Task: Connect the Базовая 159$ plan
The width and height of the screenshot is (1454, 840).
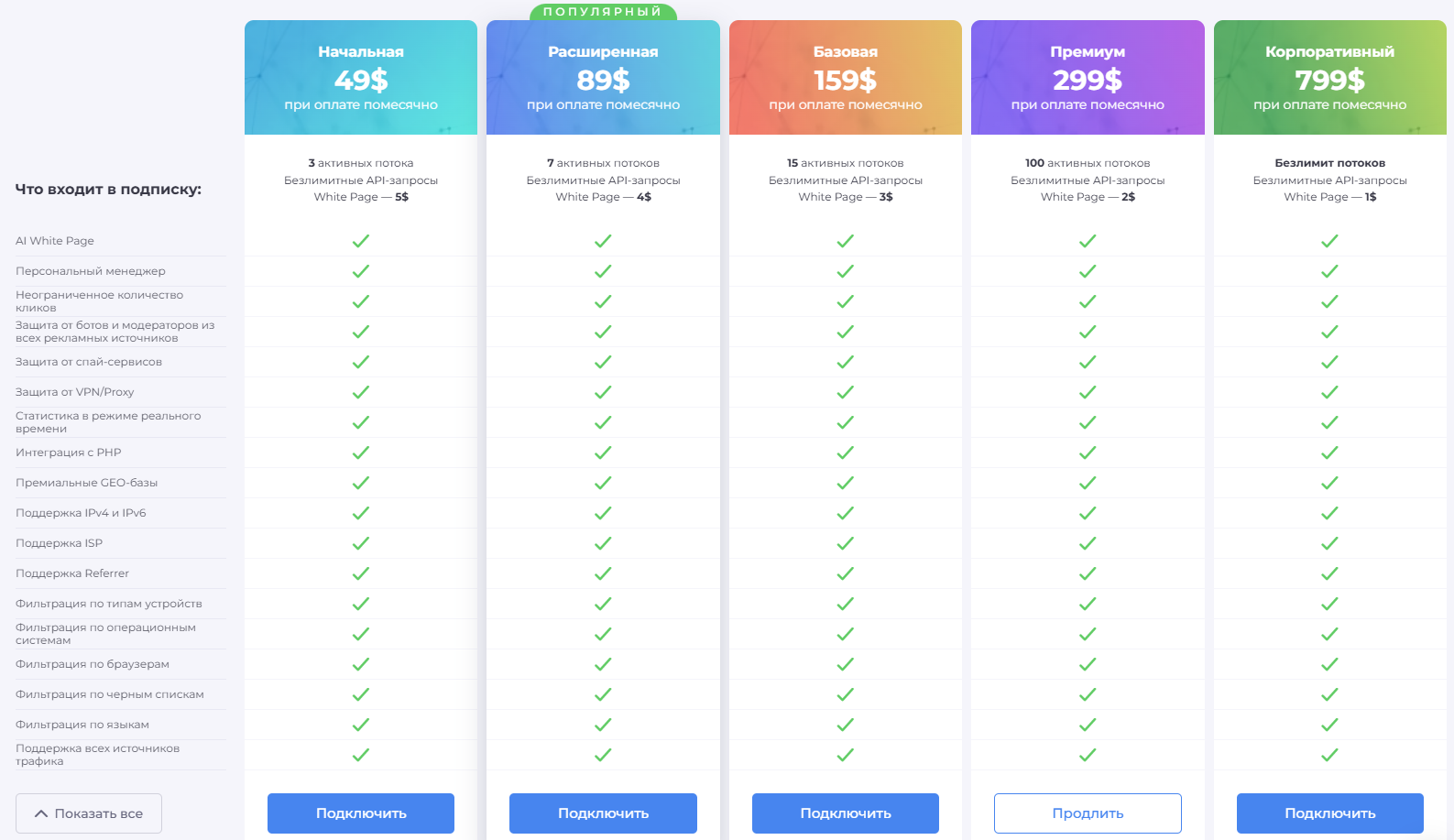Action: coord(846,813)
